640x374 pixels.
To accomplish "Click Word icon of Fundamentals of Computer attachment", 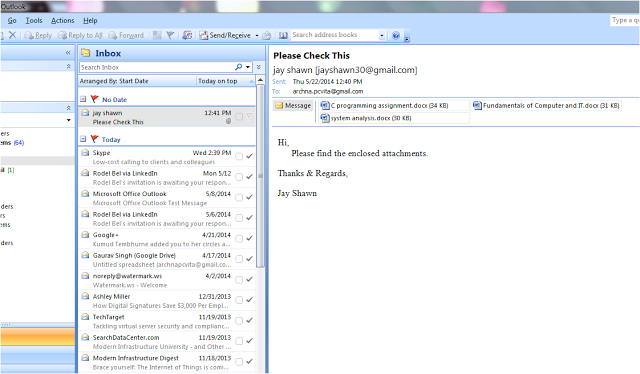I will 477,105.
